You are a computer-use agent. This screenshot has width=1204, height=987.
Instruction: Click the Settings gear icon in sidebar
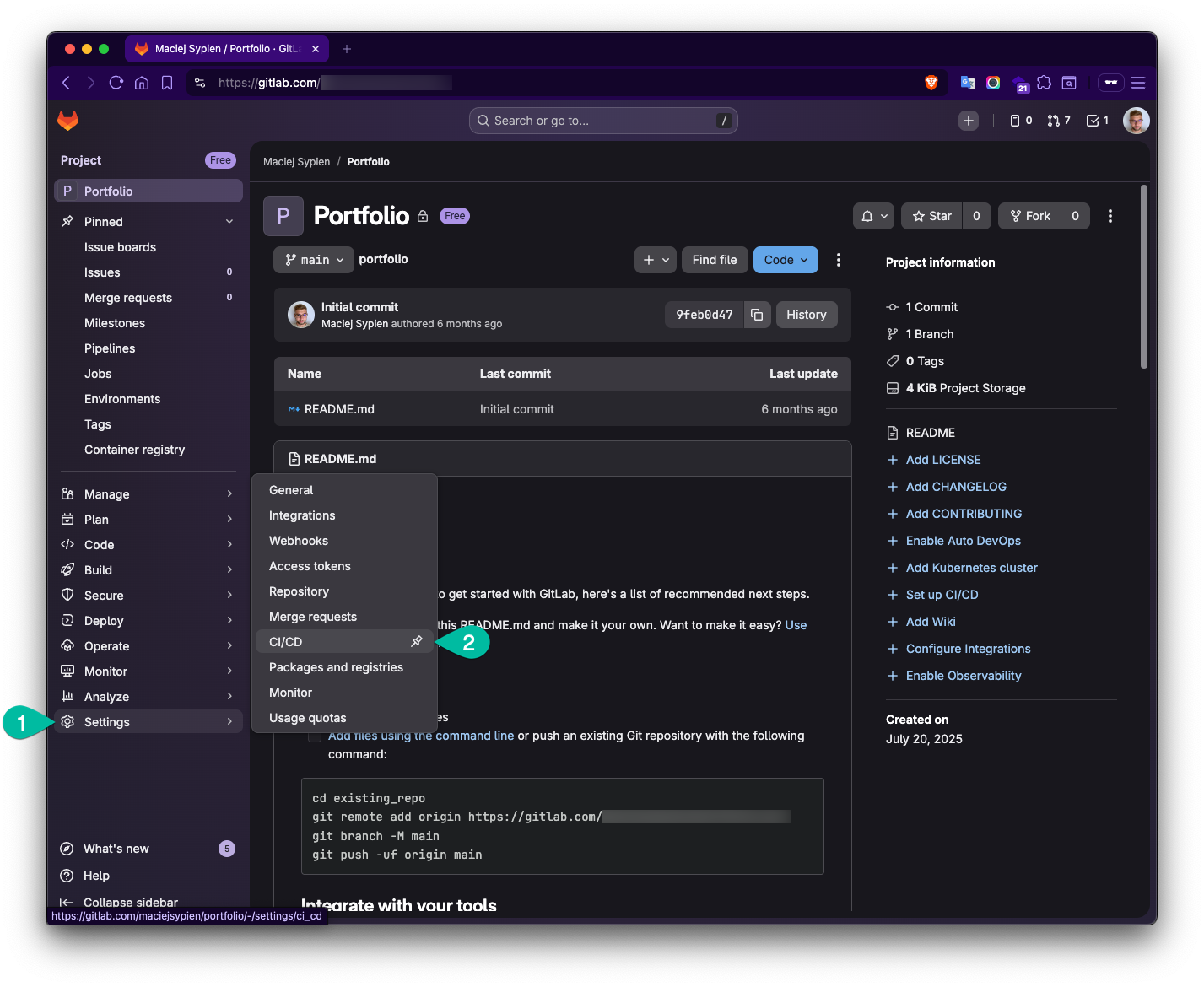click(x=67, y=721)
